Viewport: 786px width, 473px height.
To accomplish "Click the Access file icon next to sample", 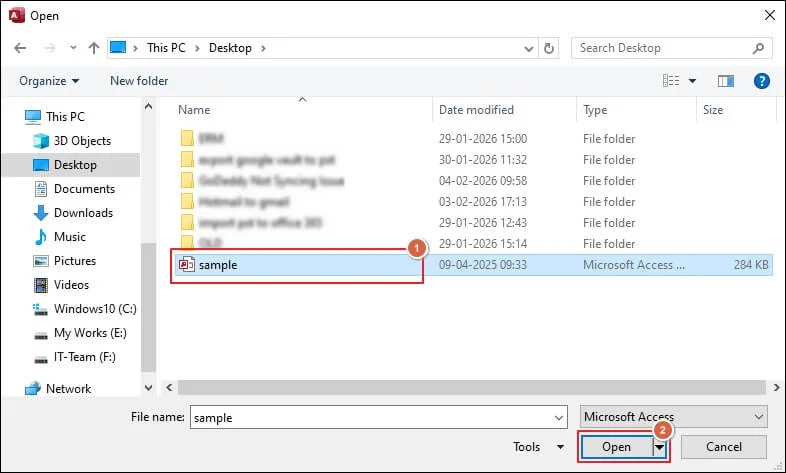I will [186, 265].
